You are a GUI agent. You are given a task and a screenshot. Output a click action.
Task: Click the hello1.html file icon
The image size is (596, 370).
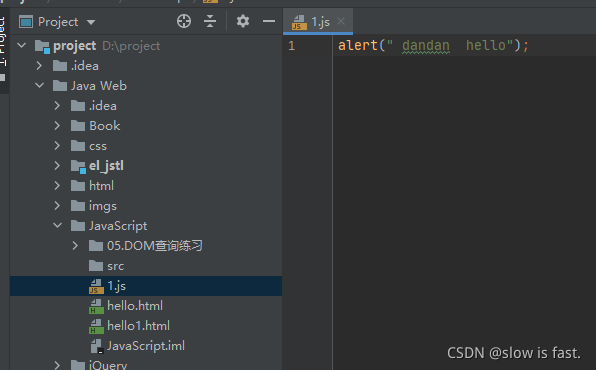pyautogui.click(x=96, y=326)
